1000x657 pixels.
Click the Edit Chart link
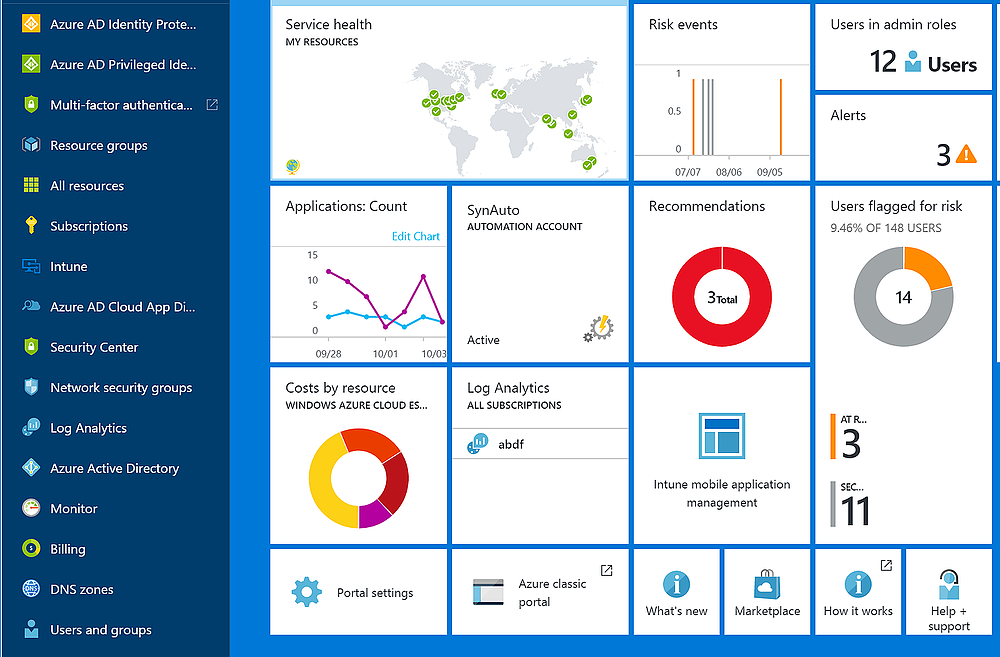coord(415,236)
